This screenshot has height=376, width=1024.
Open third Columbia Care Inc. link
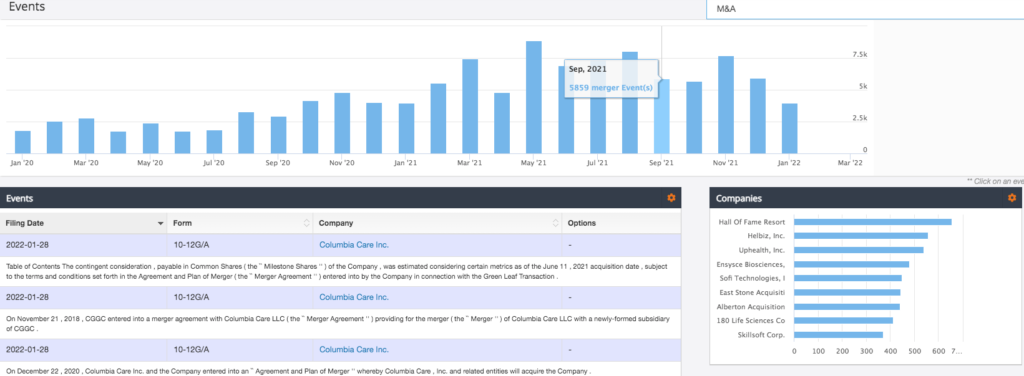click(x=353, y=349)
